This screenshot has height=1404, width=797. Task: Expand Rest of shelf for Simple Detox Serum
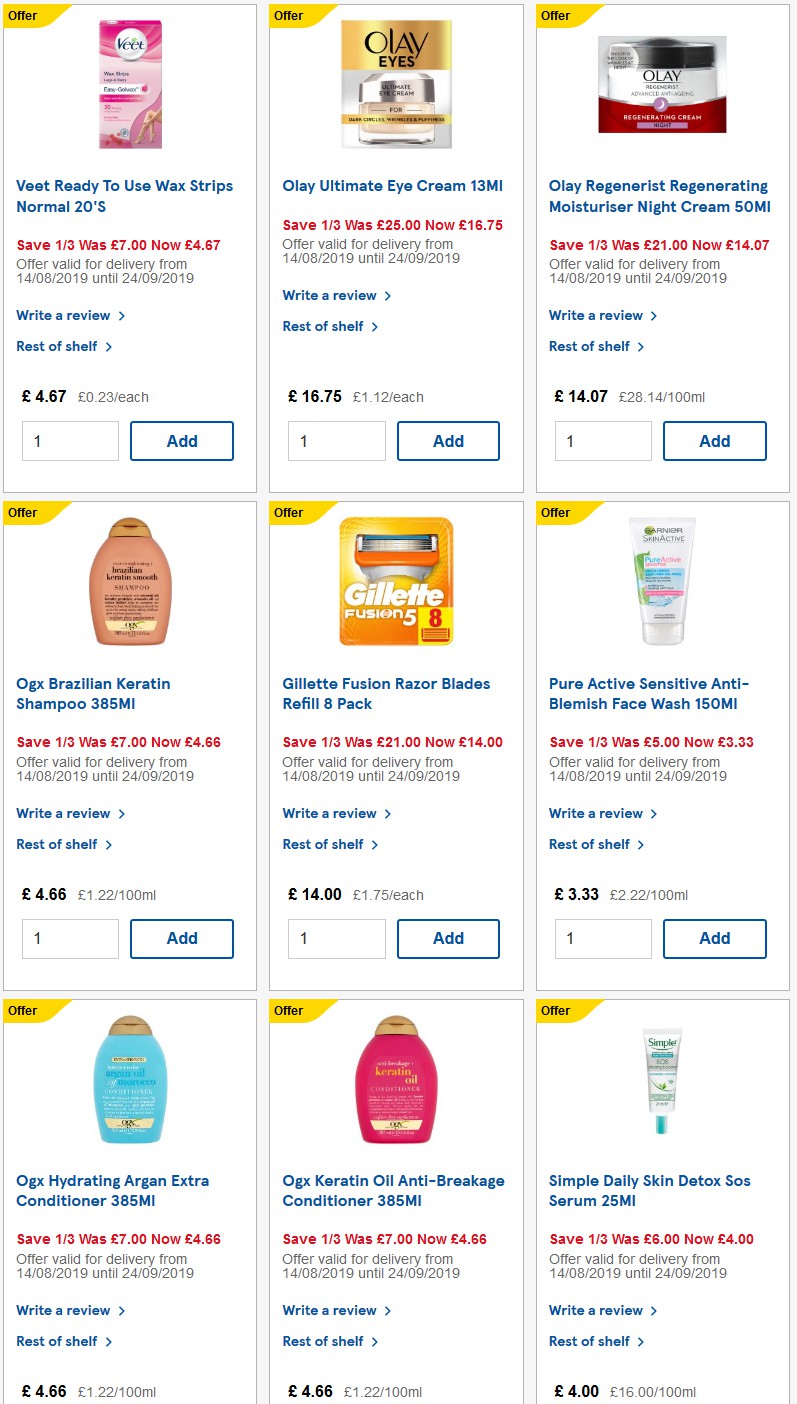point(591,1341)
